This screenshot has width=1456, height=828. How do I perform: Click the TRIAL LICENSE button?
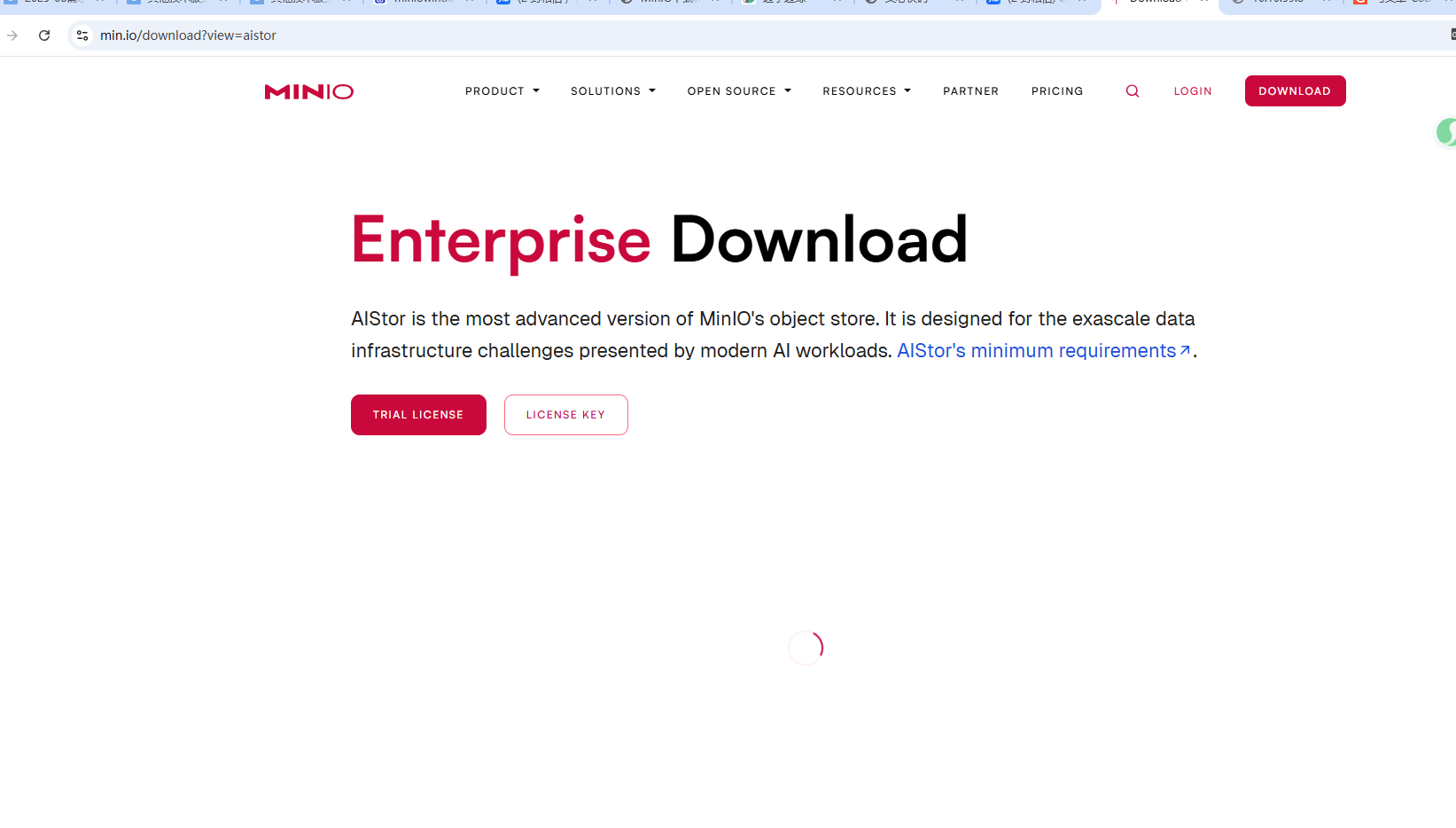[418, 415]
